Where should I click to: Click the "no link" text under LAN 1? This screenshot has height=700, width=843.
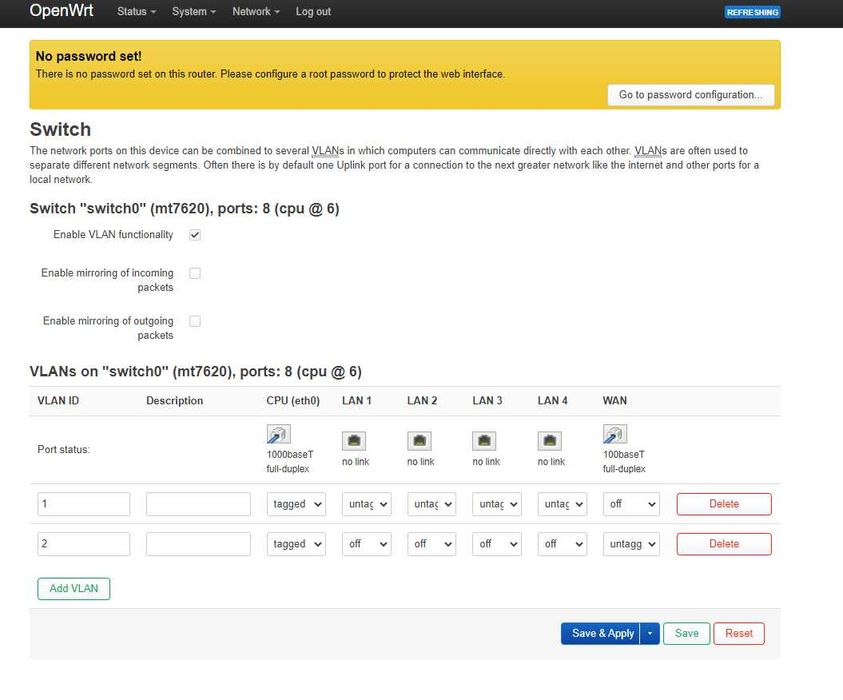[356, 462]
